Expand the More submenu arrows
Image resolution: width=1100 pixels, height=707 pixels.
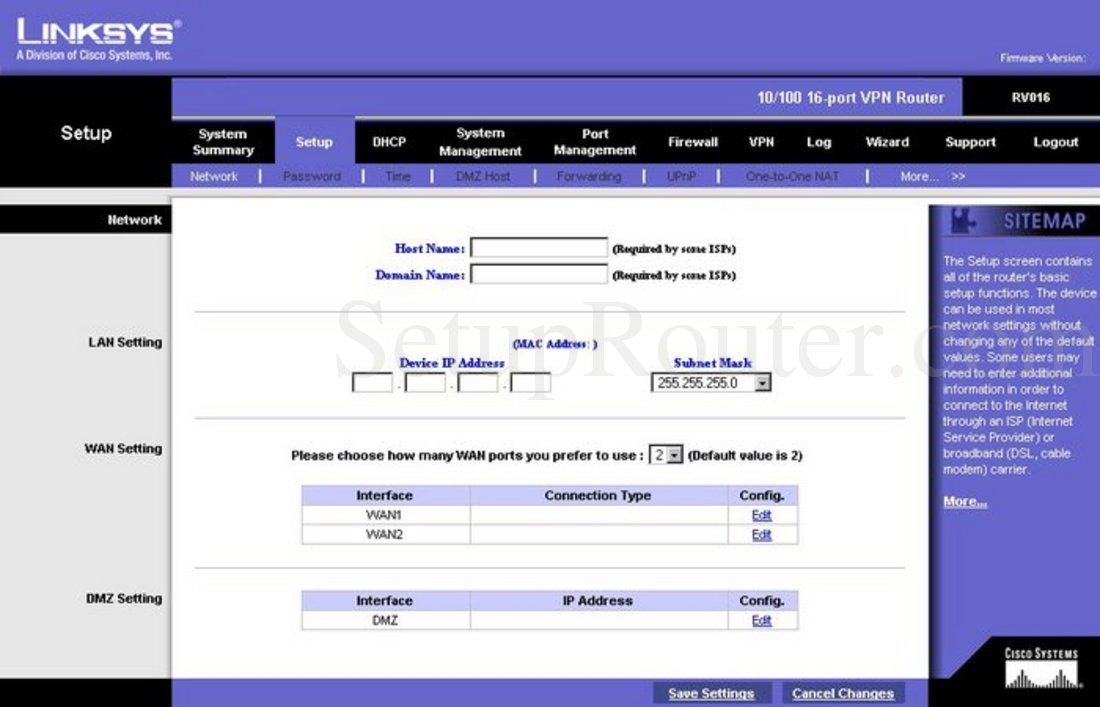click(x=958, y=177)
